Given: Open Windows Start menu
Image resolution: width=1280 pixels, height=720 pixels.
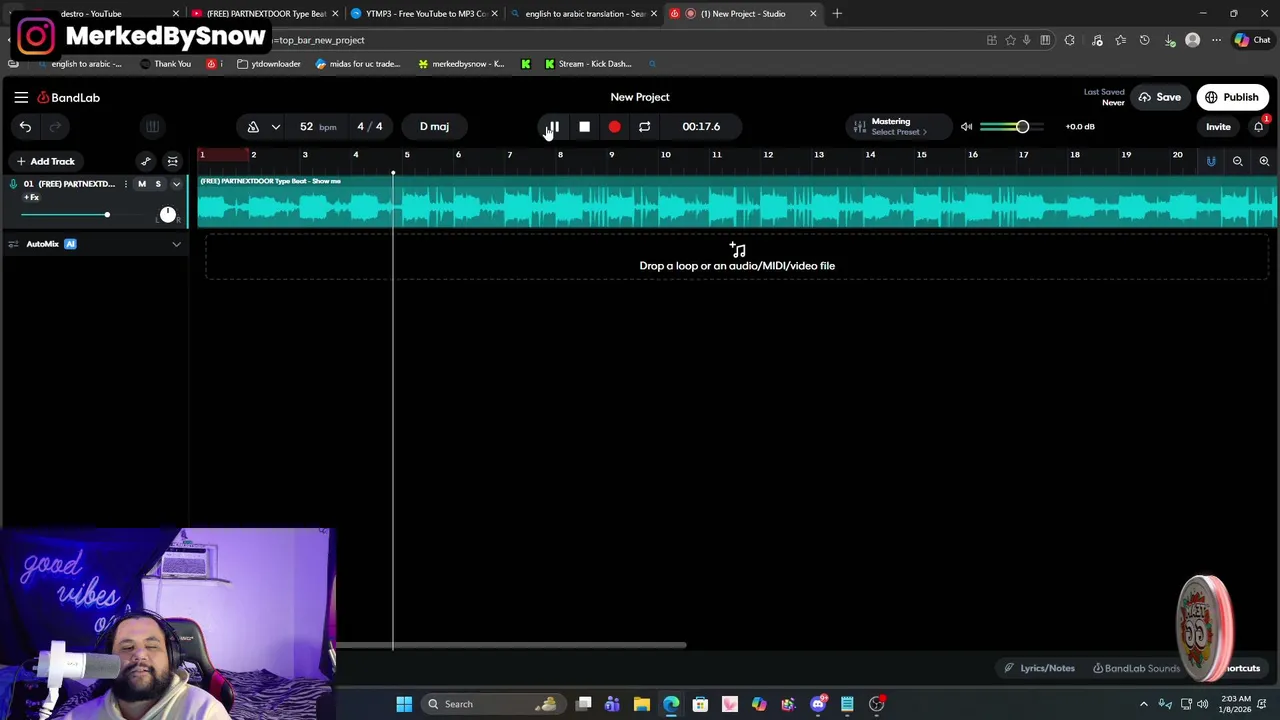Looking at the screenshot, I should pyautogui.click(x=404, y=704).
